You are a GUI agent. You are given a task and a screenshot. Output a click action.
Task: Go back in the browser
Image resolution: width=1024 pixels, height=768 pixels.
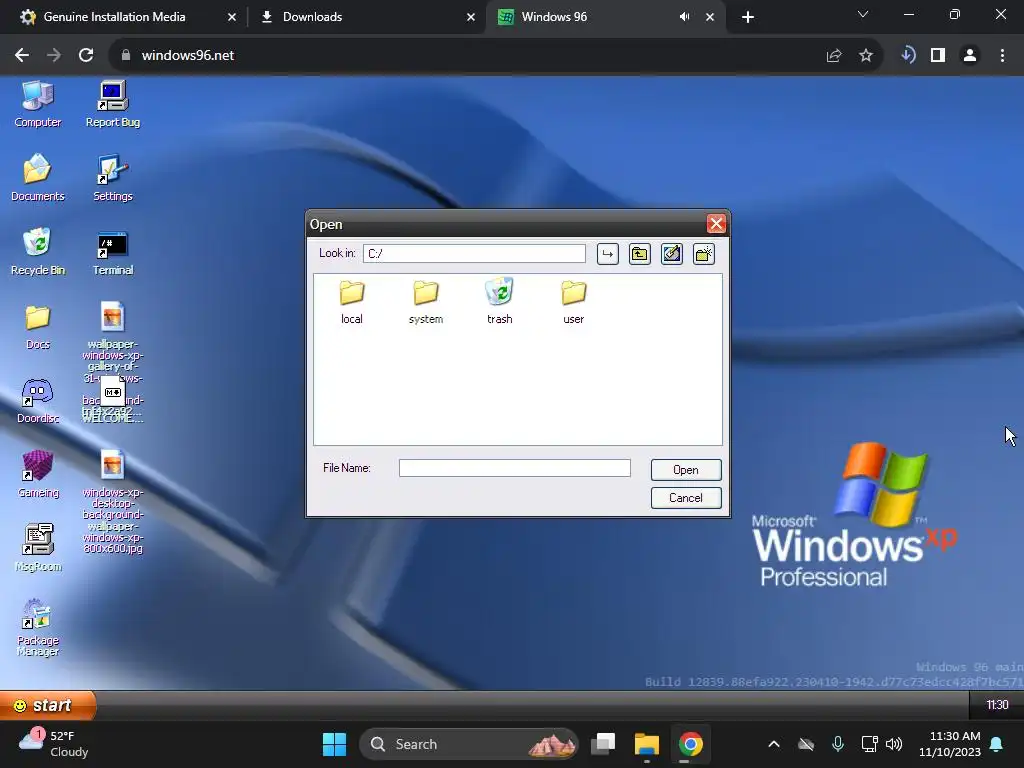pyautogui.click(x=22, y=56)
